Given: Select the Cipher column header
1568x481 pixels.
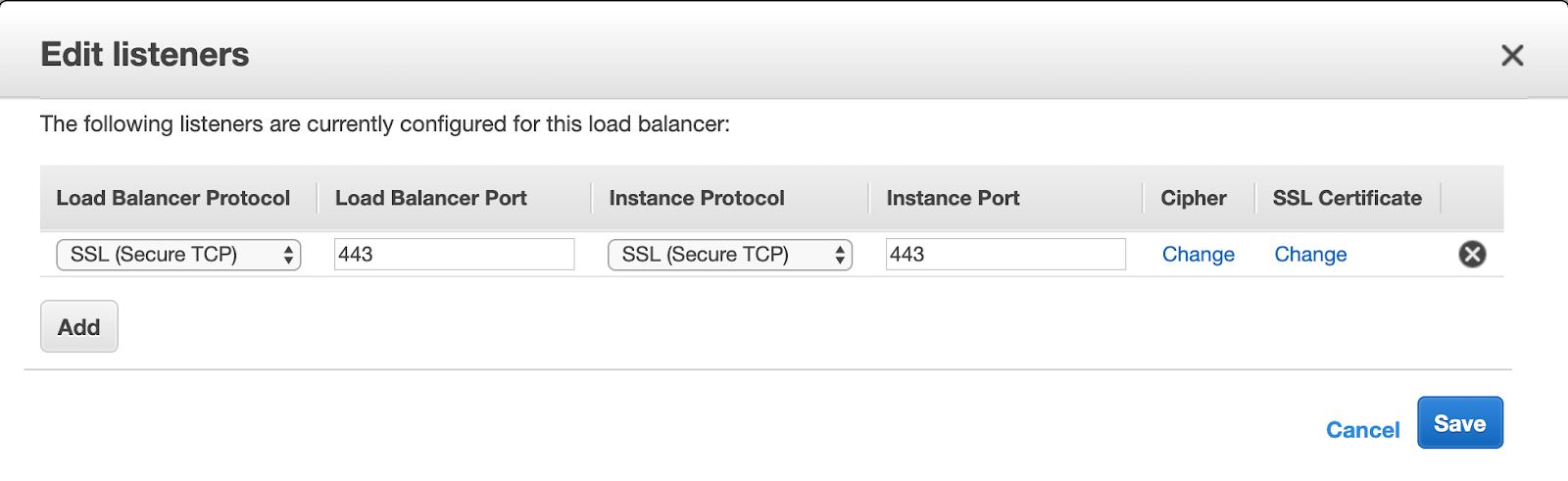Looking at the screenshot, I should (x=1194, y=198).
